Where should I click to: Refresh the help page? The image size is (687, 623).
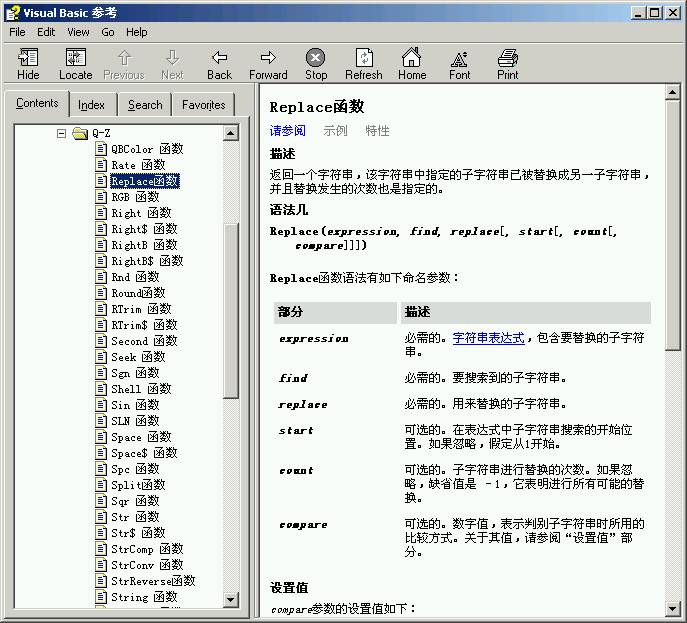pos(364,64)
